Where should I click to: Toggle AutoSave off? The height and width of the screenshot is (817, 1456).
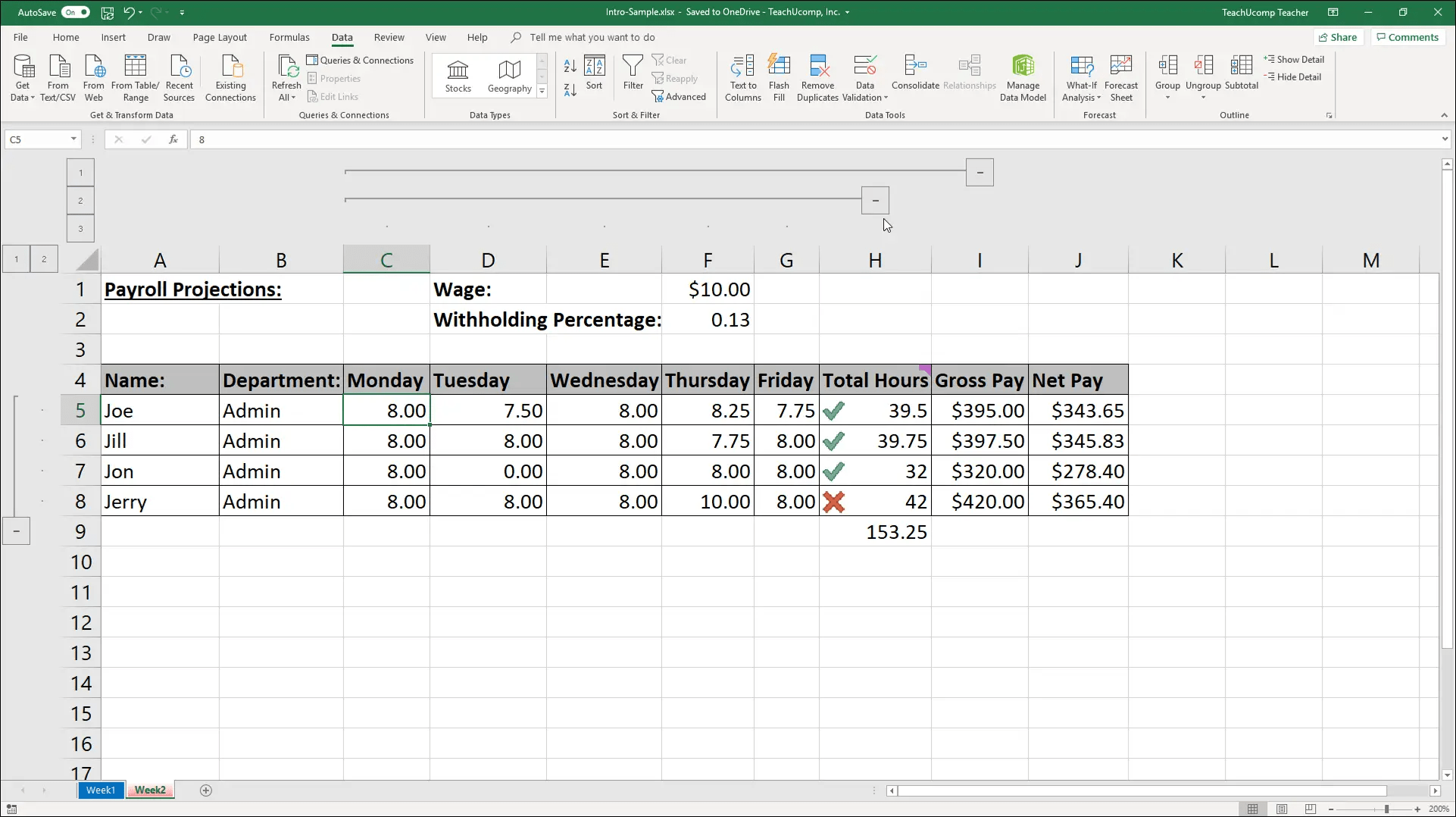76,12
